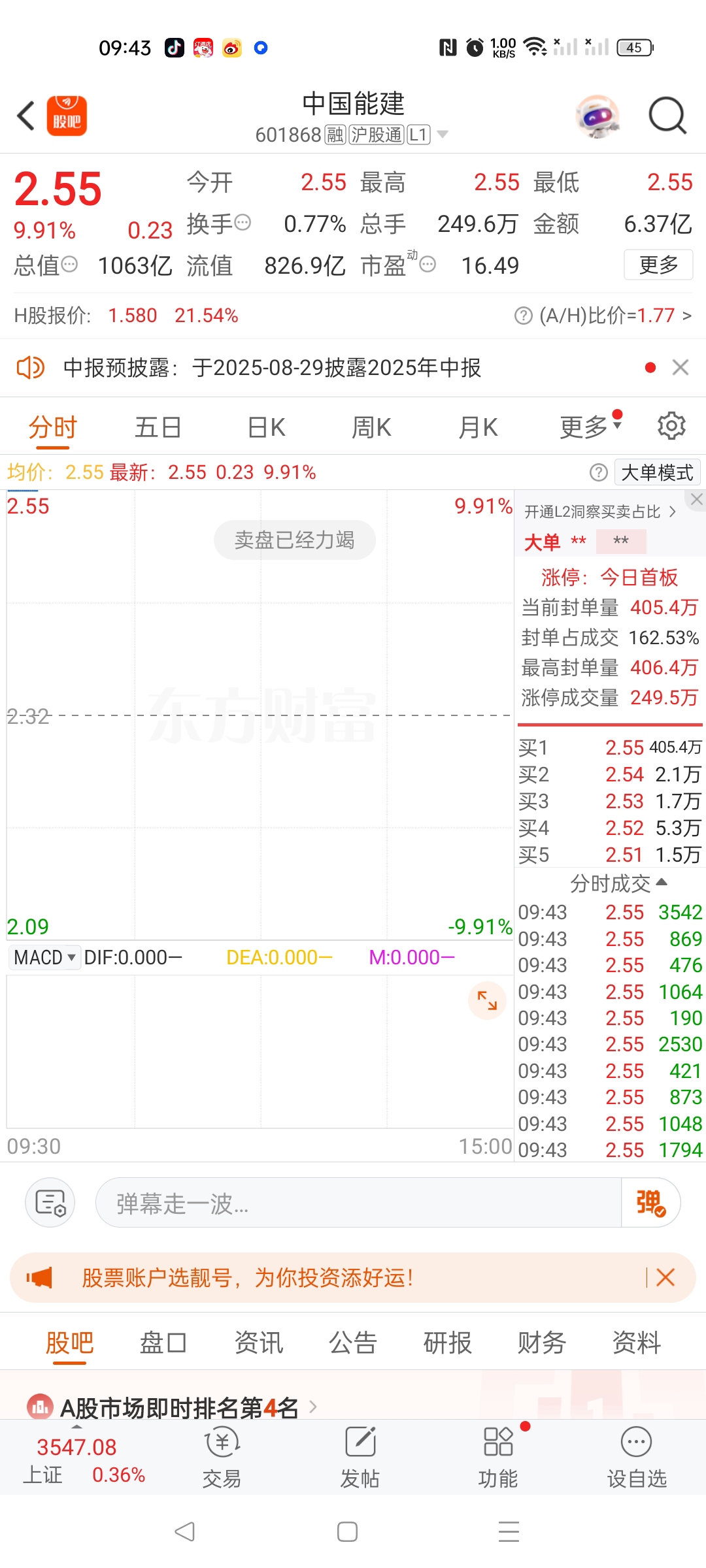Image resolution: width=706 pixels, height=1568 pixels.
Task: Expand the stock title dropdown triangle
Action: pyautogui.click(x=443, y=135)
